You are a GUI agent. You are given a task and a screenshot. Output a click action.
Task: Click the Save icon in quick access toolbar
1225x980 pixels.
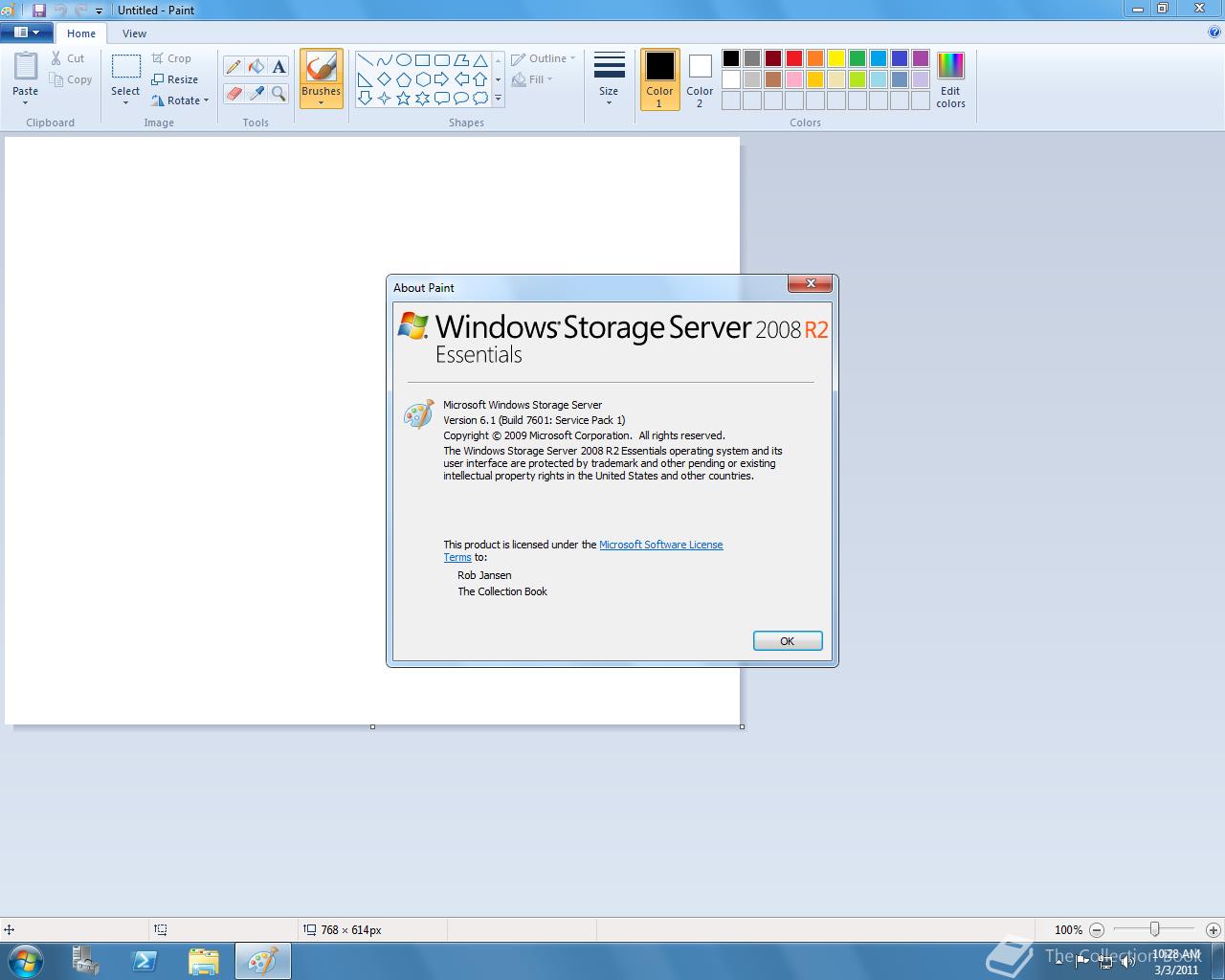click(39, 11)
